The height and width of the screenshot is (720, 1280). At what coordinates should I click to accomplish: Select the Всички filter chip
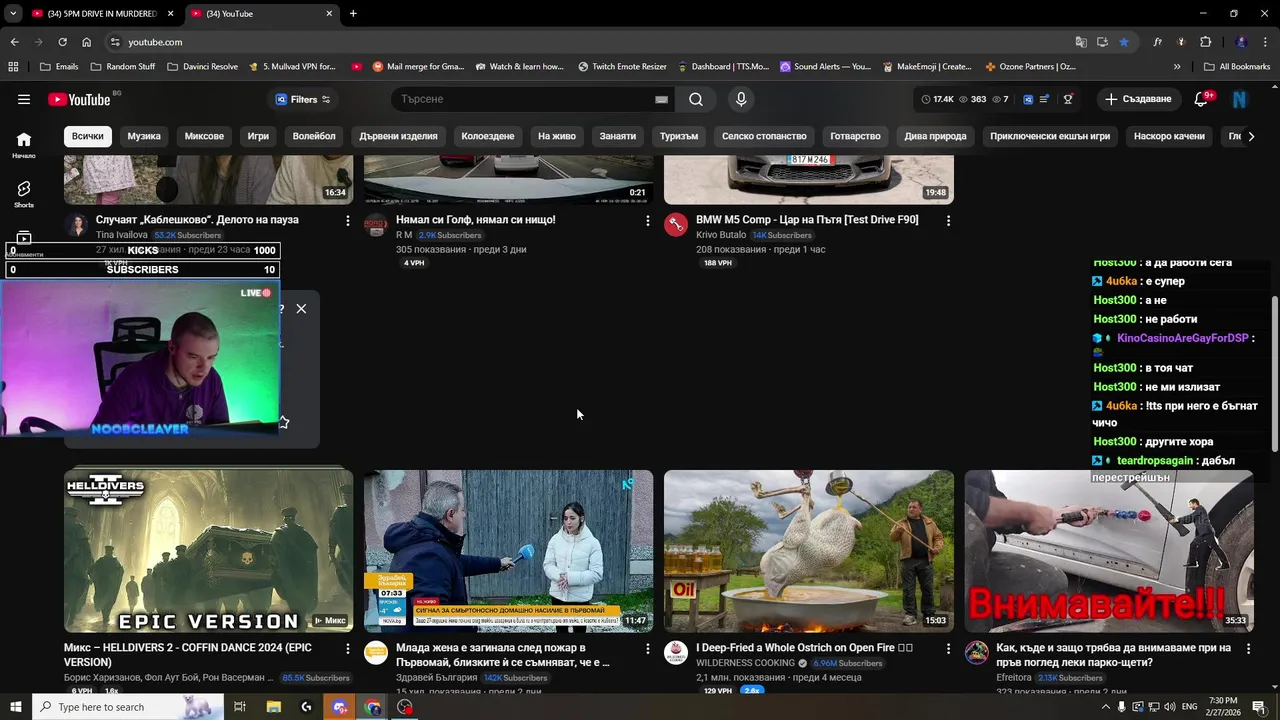click(87, 136)
